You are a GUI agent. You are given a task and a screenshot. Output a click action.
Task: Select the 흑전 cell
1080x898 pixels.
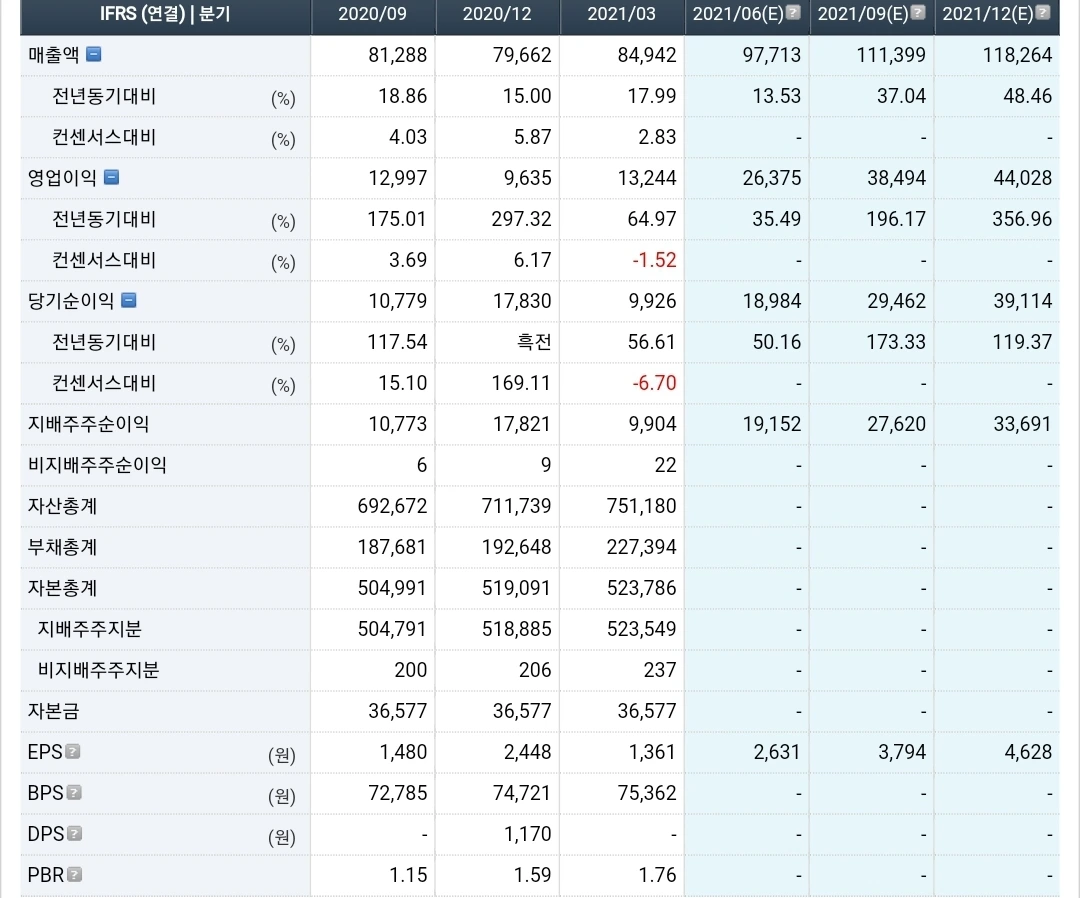click(534, 342)
